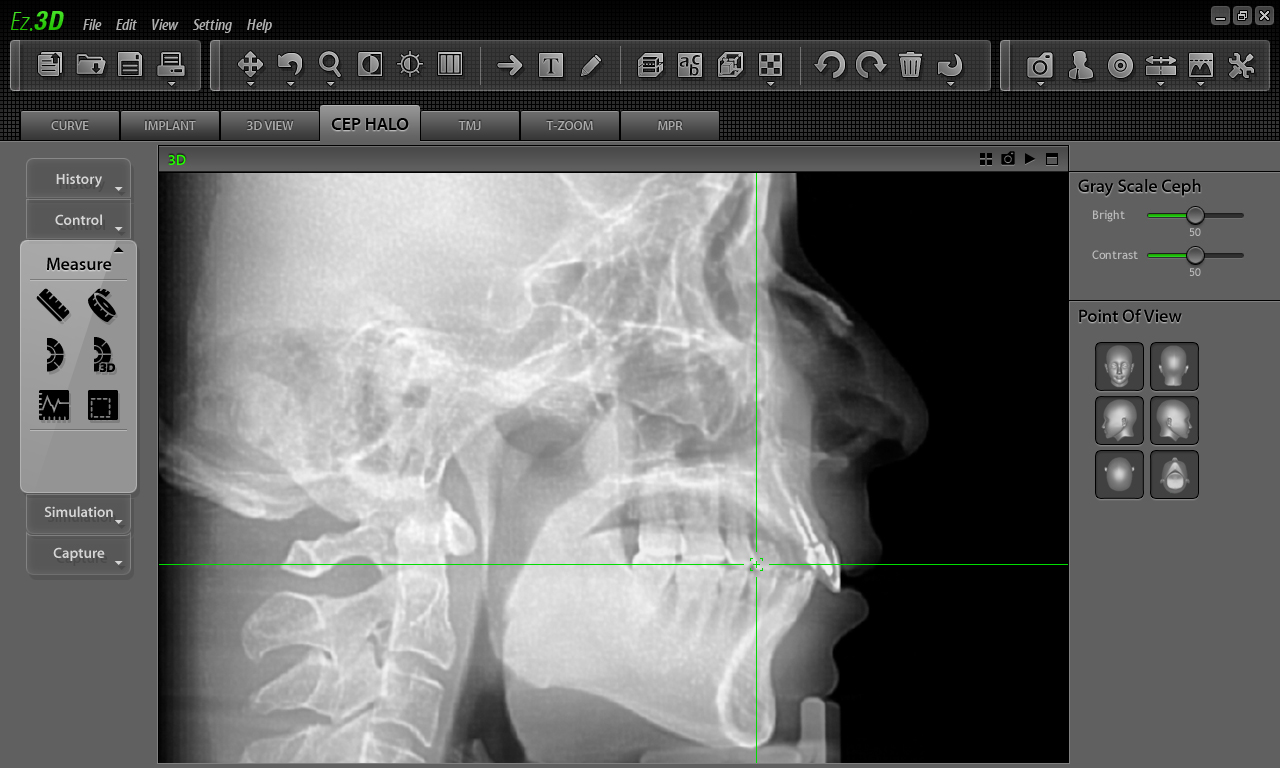Undo with the counter-clockwise arrow icon
The image size is (1280, 768).
830,66
